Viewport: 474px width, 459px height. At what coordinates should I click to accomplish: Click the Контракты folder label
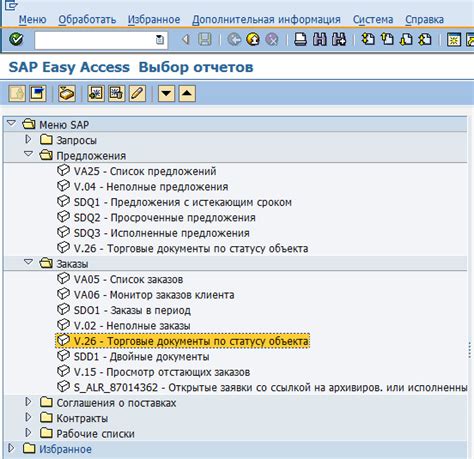click(82, 418)
